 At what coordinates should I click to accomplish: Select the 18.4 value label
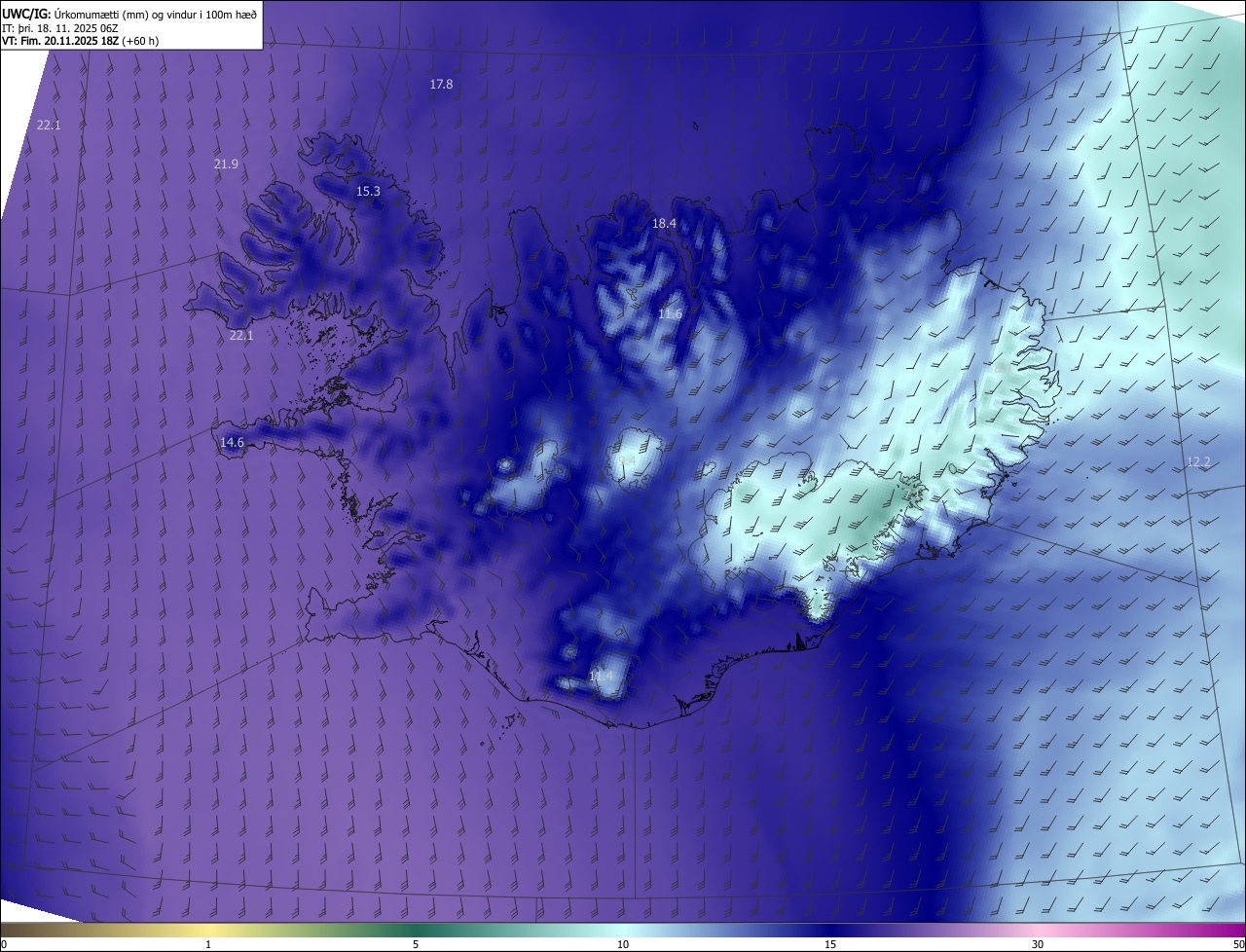pos(664,224)
